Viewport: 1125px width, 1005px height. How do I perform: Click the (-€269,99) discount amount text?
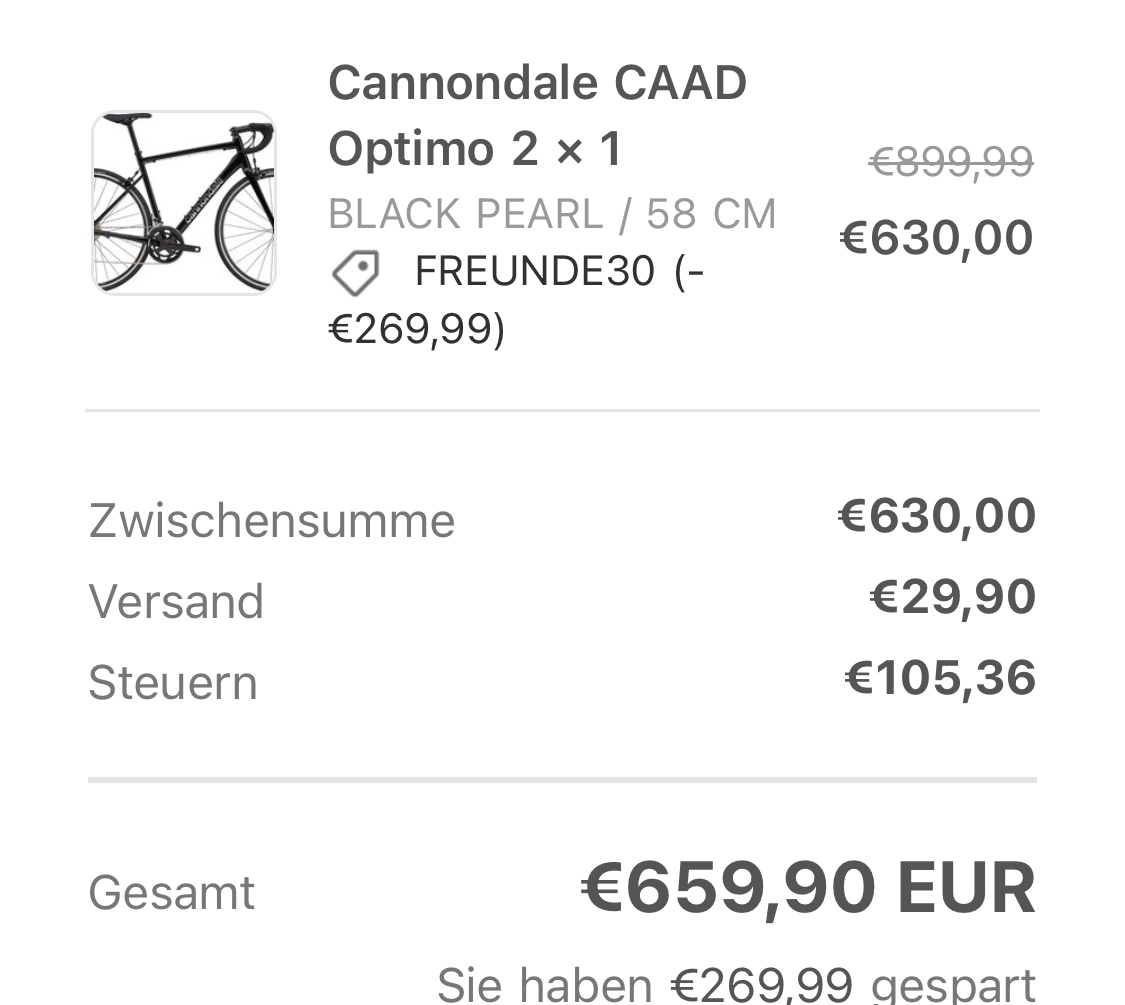tap(416, 328)
